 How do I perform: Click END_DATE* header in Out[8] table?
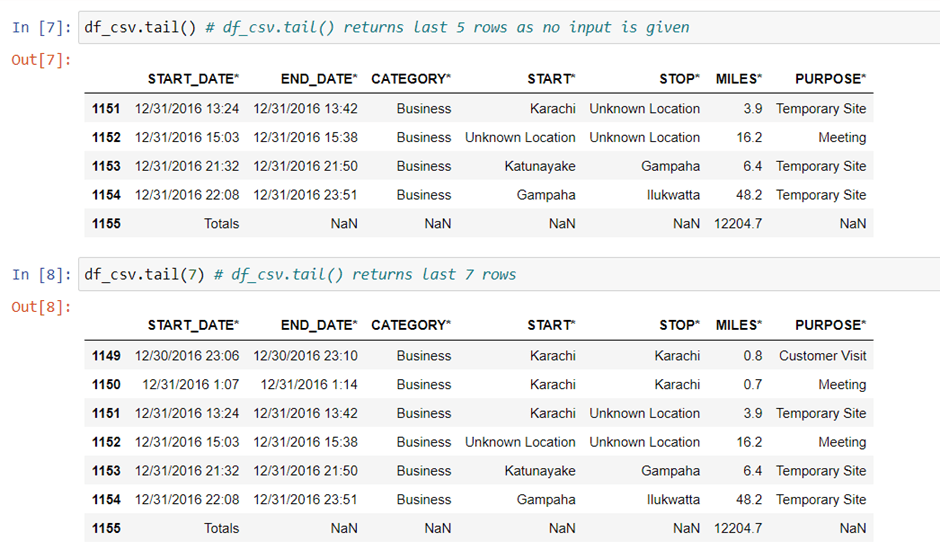[x=319, y=325]
